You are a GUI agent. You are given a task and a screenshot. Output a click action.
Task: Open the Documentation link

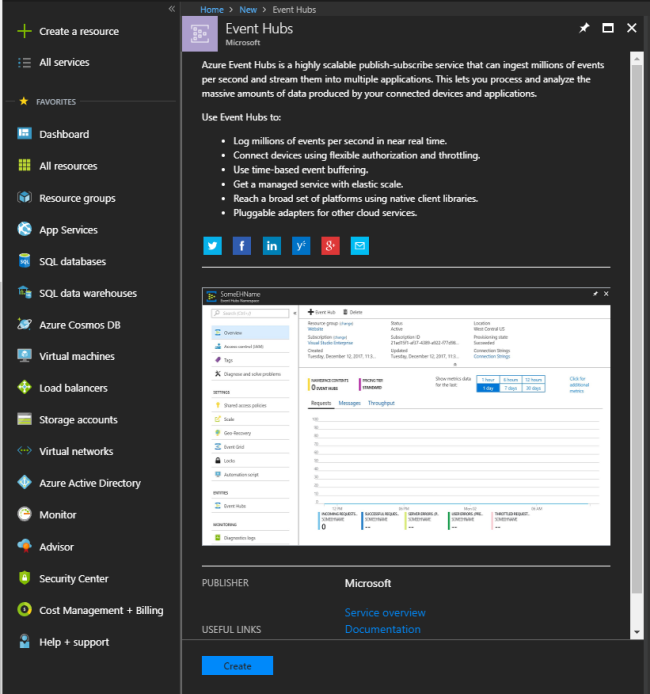point(383,629)
